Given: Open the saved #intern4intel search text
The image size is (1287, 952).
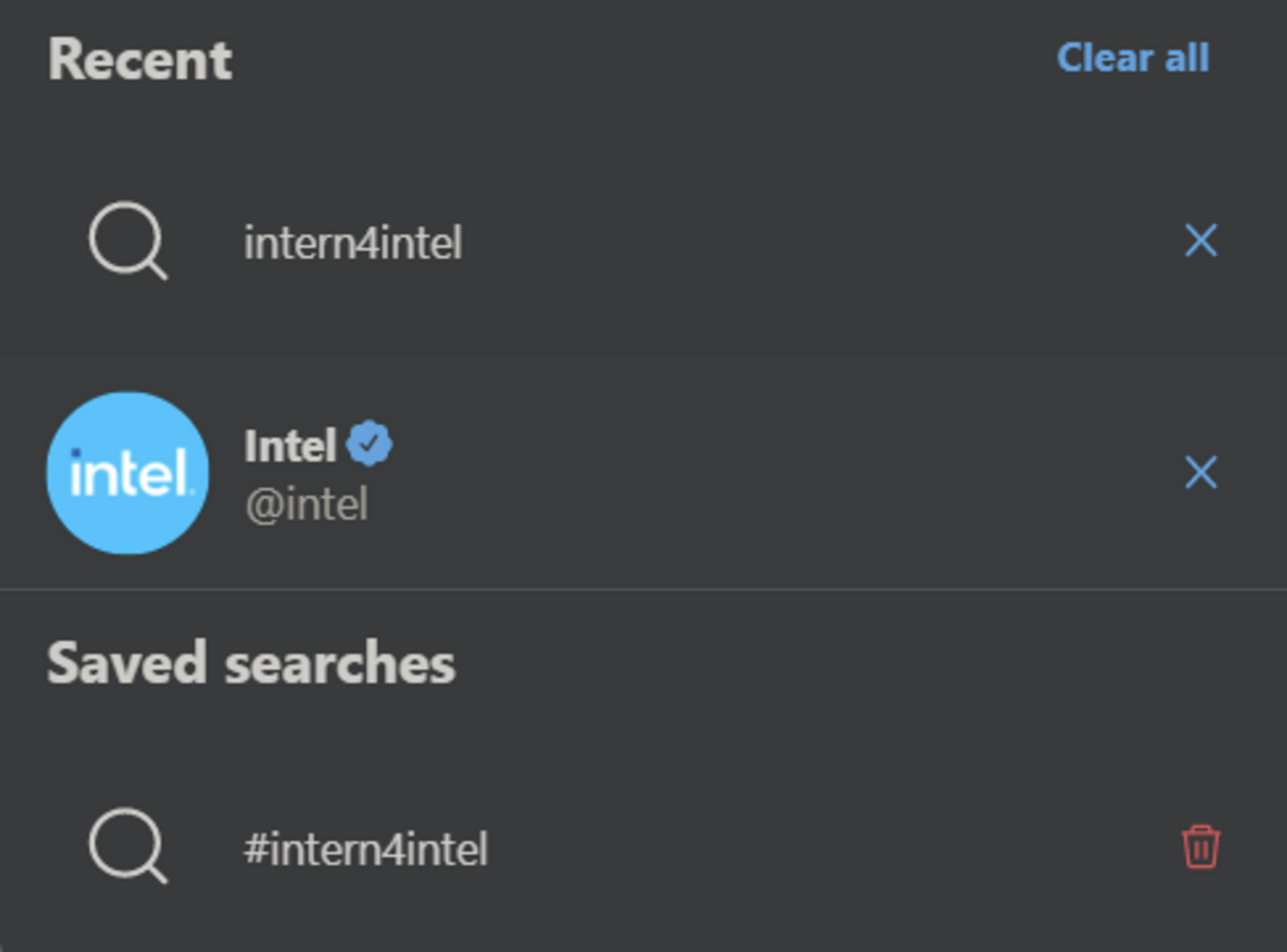Looking at the screenshot, I should 365,849.
